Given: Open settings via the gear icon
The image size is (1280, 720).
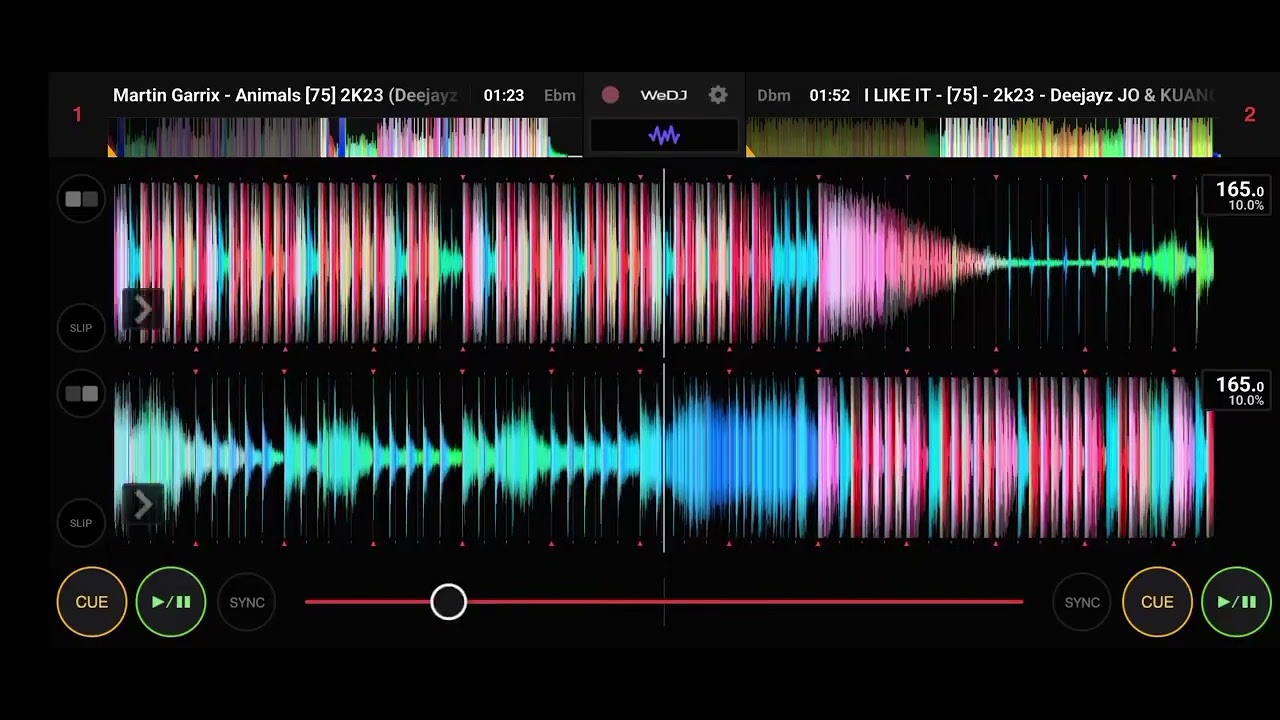Looking at the screenshot, I should point(718,95).
